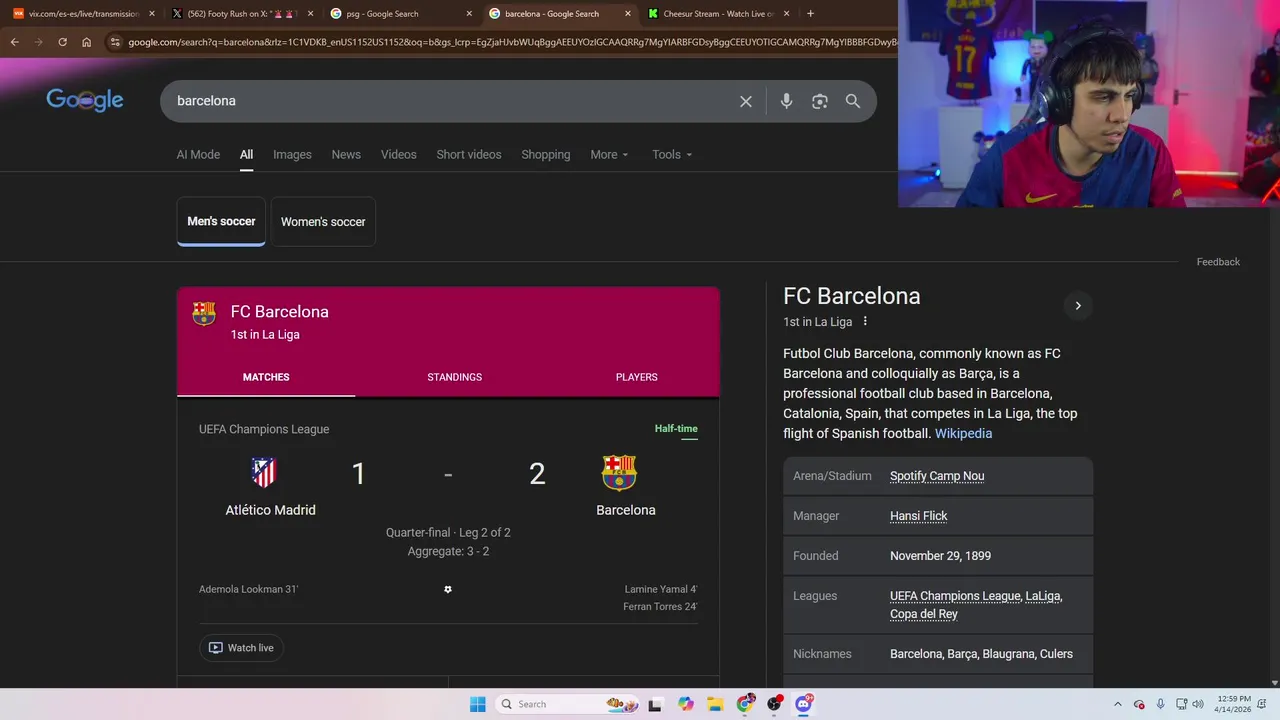Select the MATCHES tab
1280x720 pixels.
pyautogui.click(x=266, y=377)
